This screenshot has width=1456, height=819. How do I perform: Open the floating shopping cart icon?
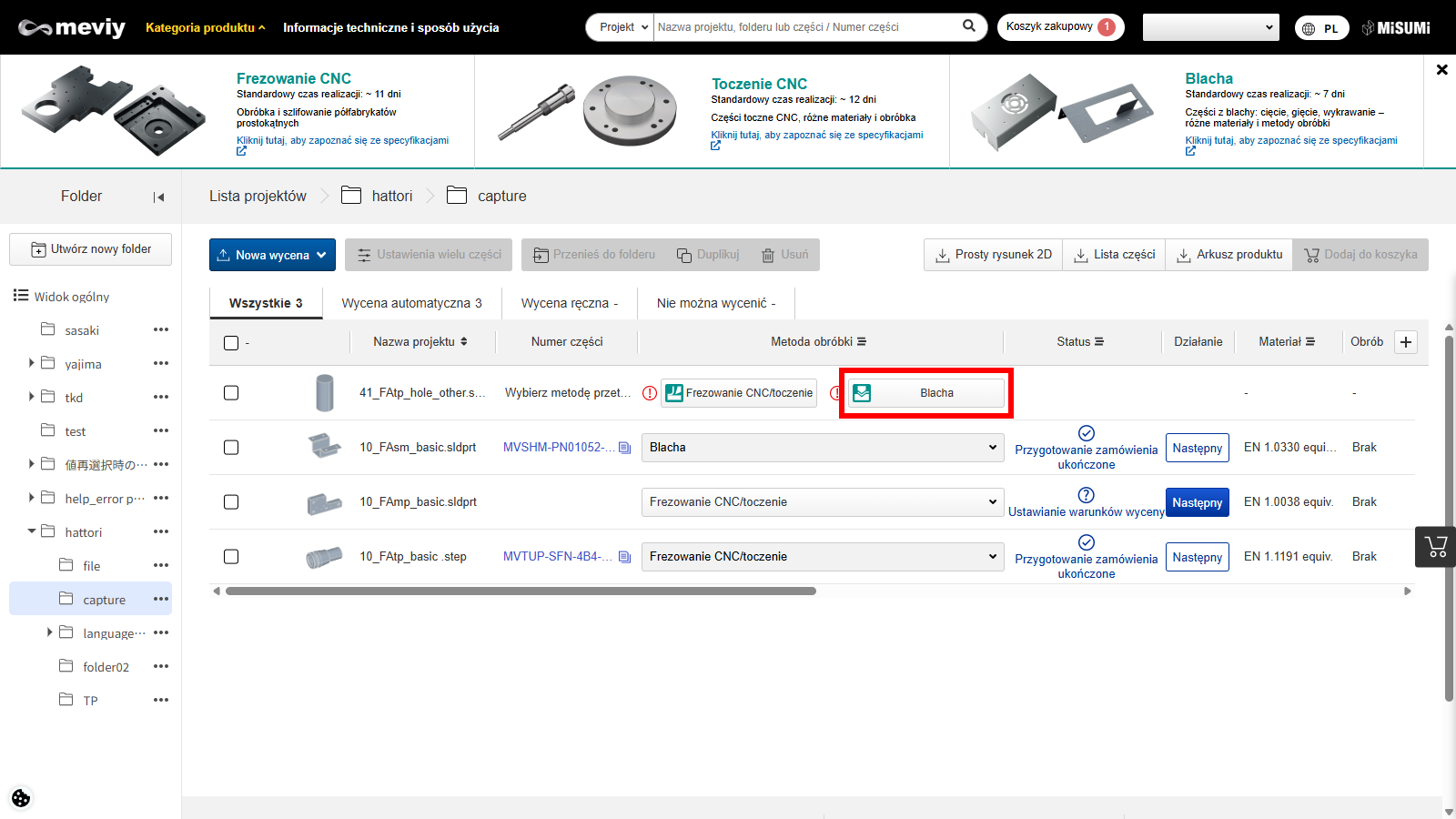[1436, 547]
